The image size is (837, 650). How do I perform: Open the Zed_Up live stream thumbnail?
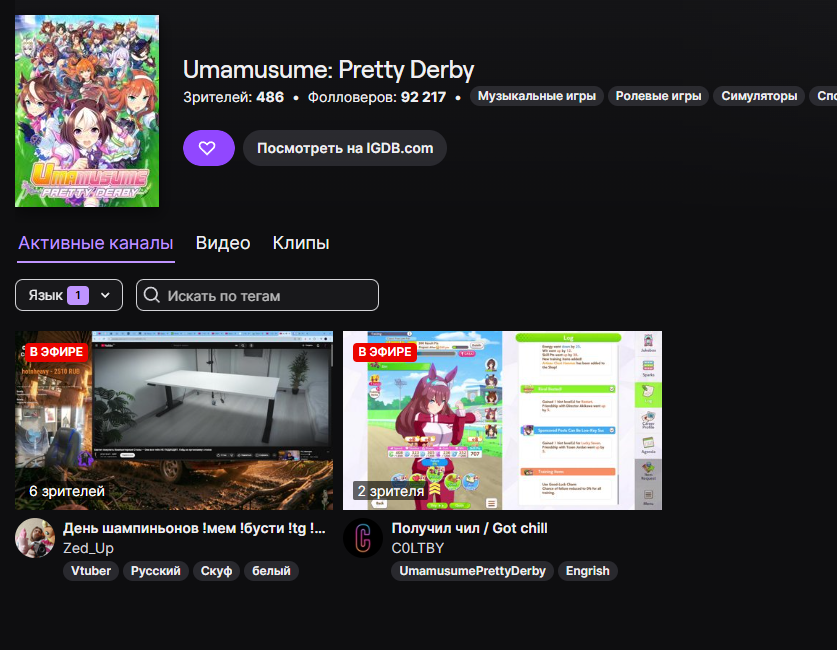[174, 420]
